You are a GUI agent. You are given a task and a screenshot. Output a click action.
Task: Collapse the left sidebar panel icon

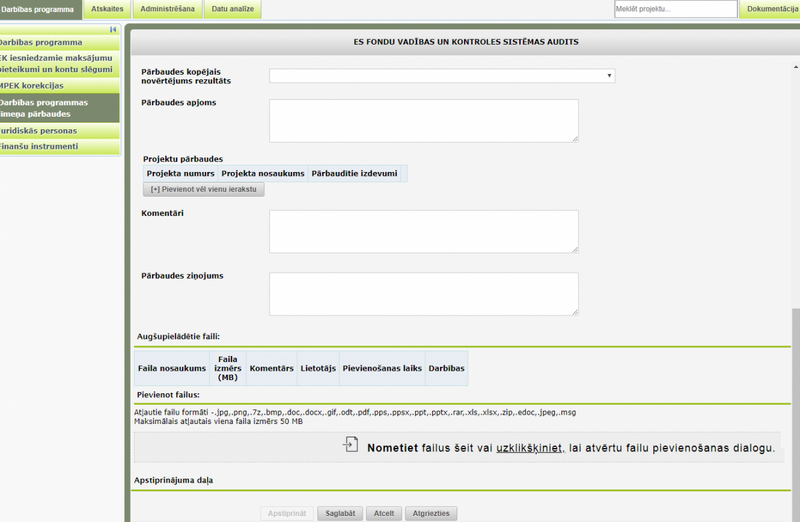click(x=113, y=30)
